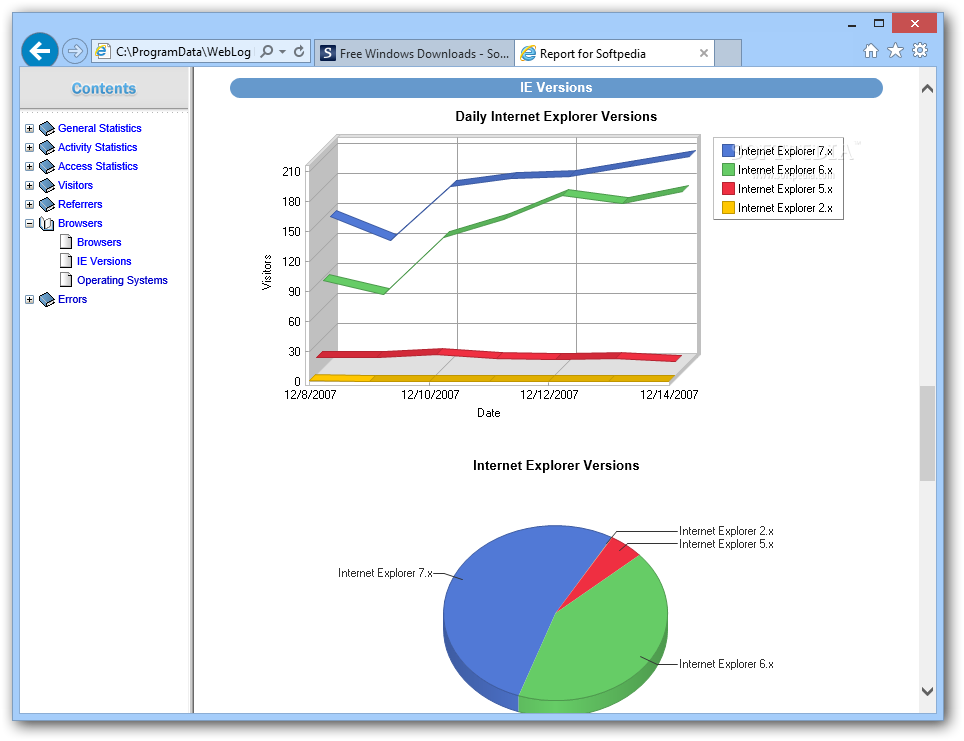Collapse the Browsers node
Viewport: 964px width, 741px height.
[30, 224]
